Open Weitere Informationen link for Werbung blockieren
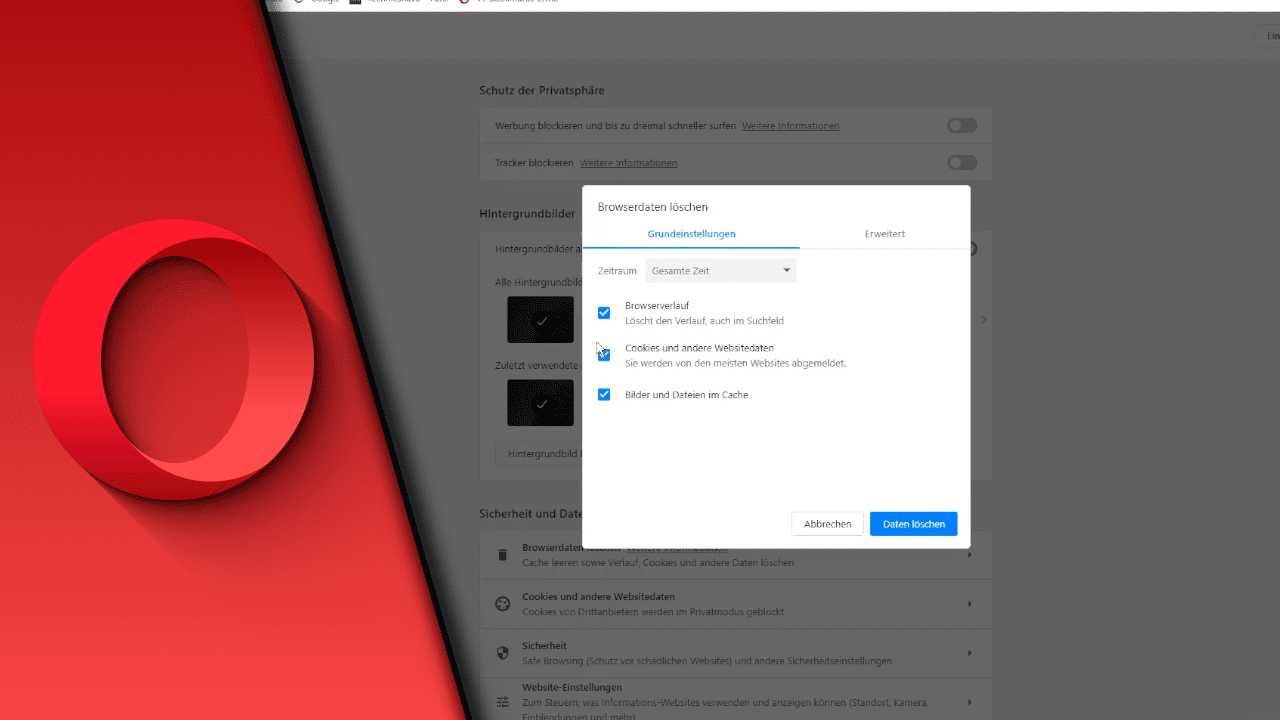Screen dimensions: 1280x720 [x=790, y=126]
